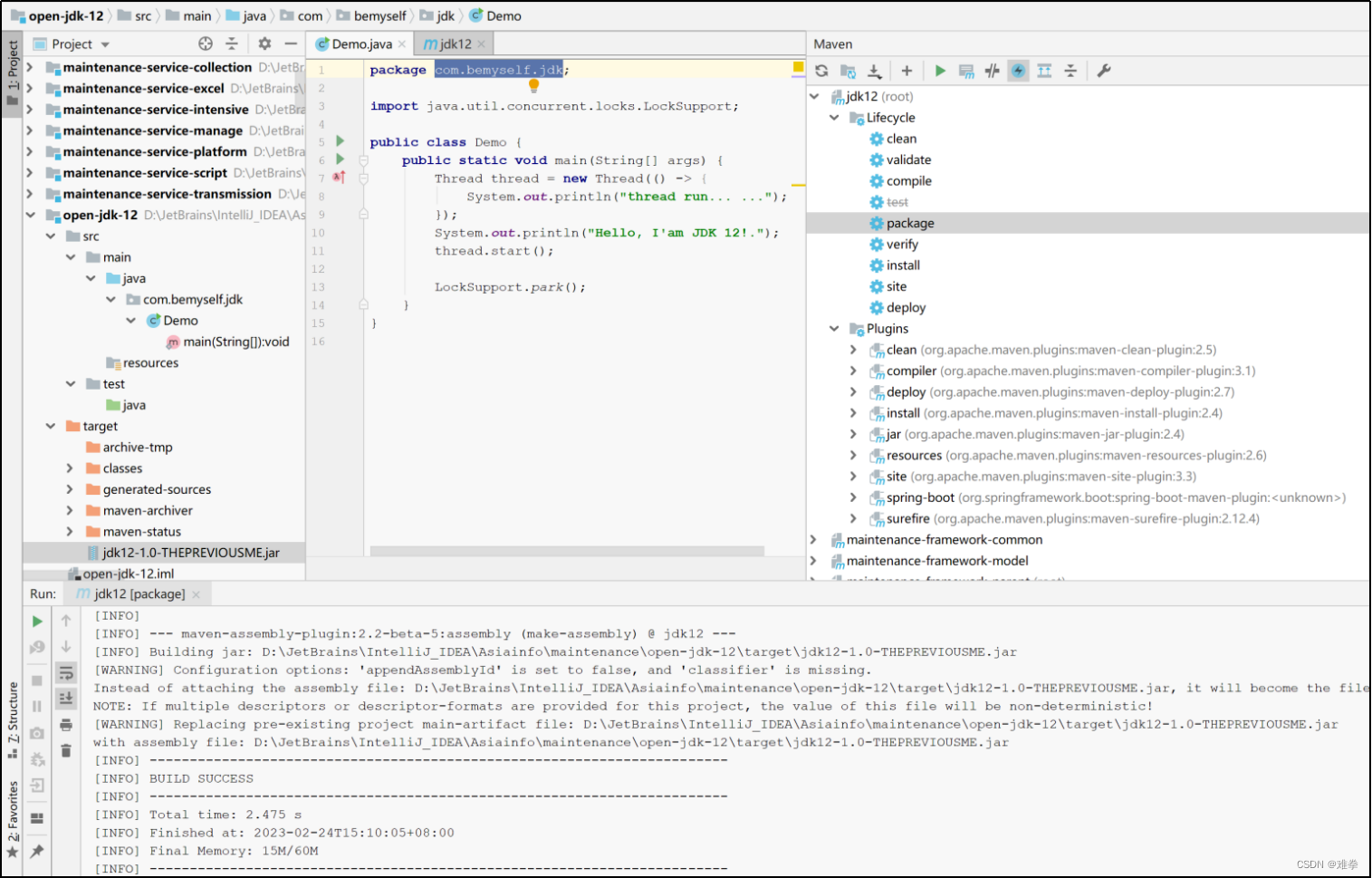Expand maintenance-framework-common in Maven

(813, 540)
